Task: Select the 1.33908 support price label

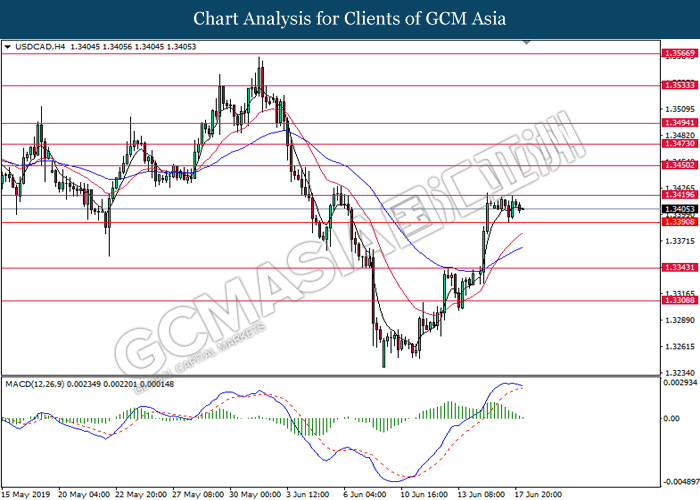Action: [679, 222]
